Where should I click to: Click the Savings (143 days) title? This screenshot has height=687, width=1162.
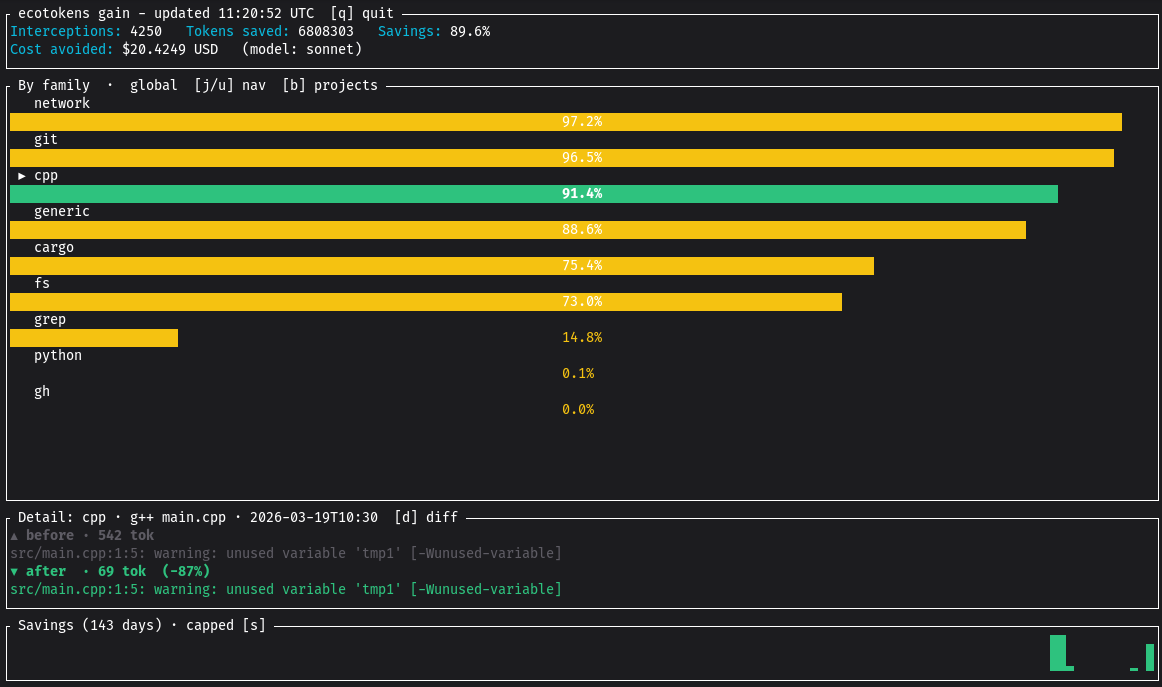point(90,625)
